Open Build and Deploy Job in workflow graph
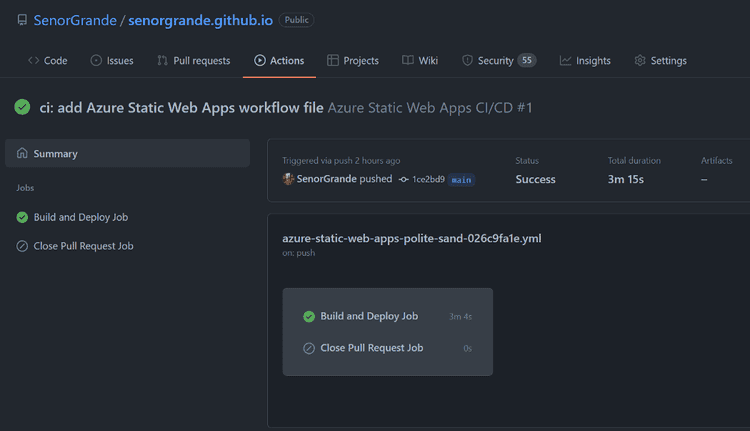 tap(369, 316)
